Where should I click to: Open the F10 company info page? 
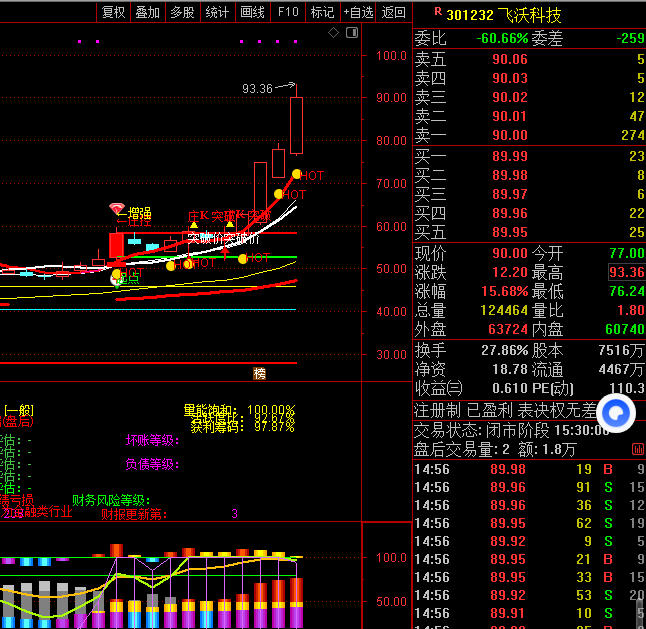click(x=288, y=12)
